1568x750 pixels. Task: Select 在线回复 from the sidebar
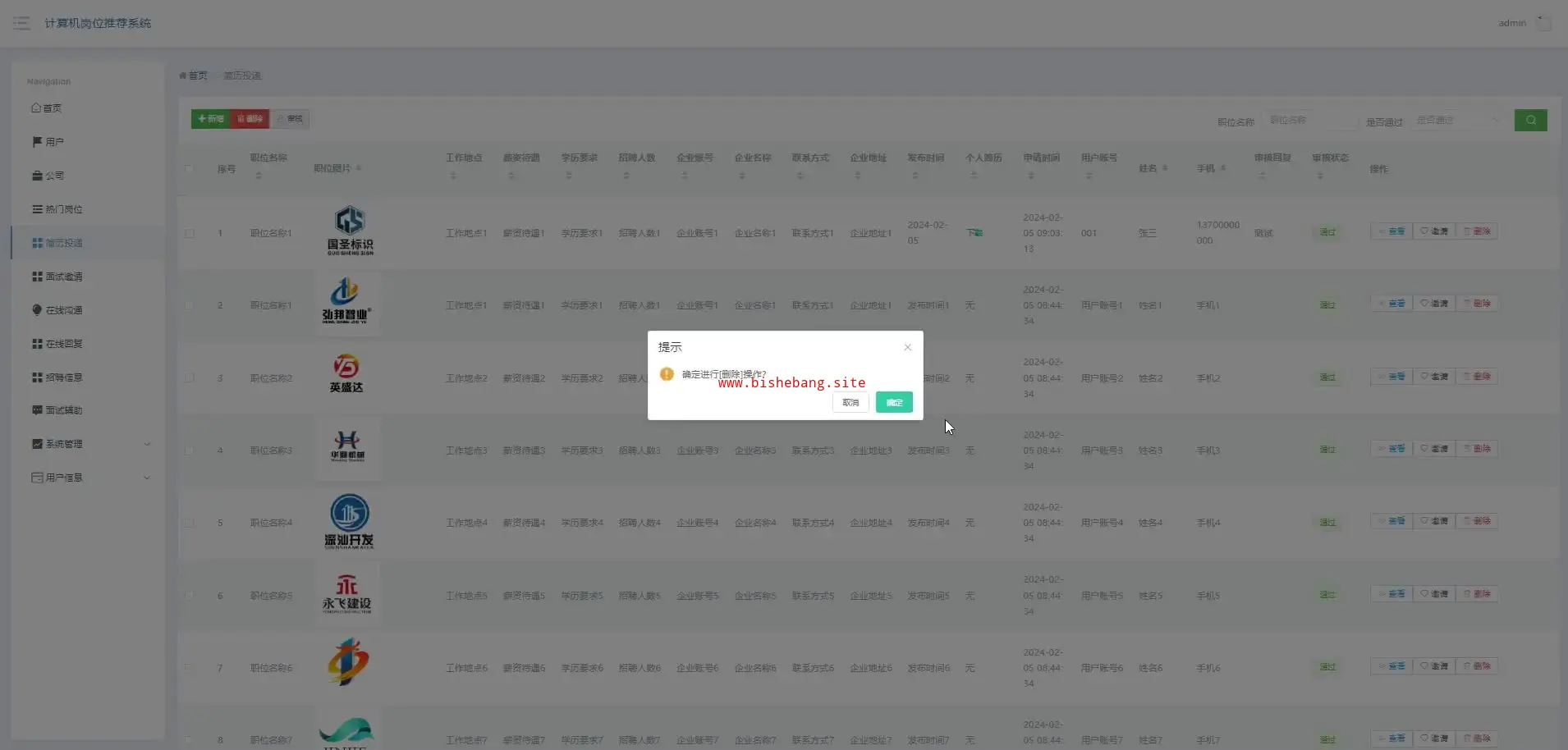click(x=88, y=344)
